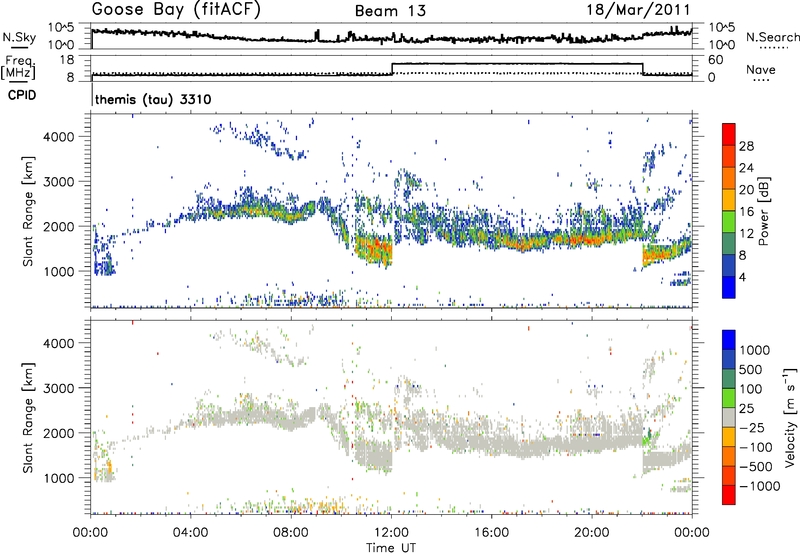
Task: Click the 'CPID' row label
Action: (22, 95)
